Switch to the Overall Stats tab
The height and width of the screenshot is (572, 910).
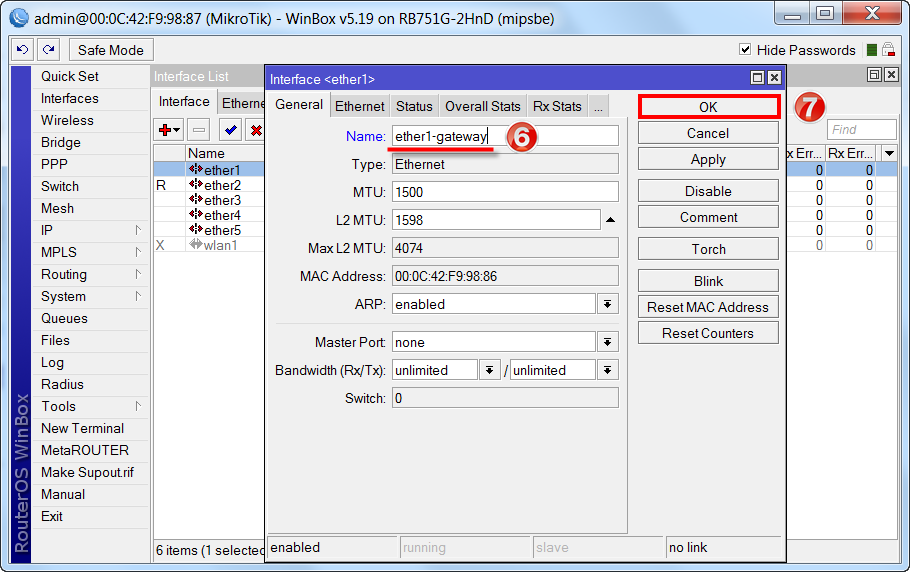(x=482, y=106)
